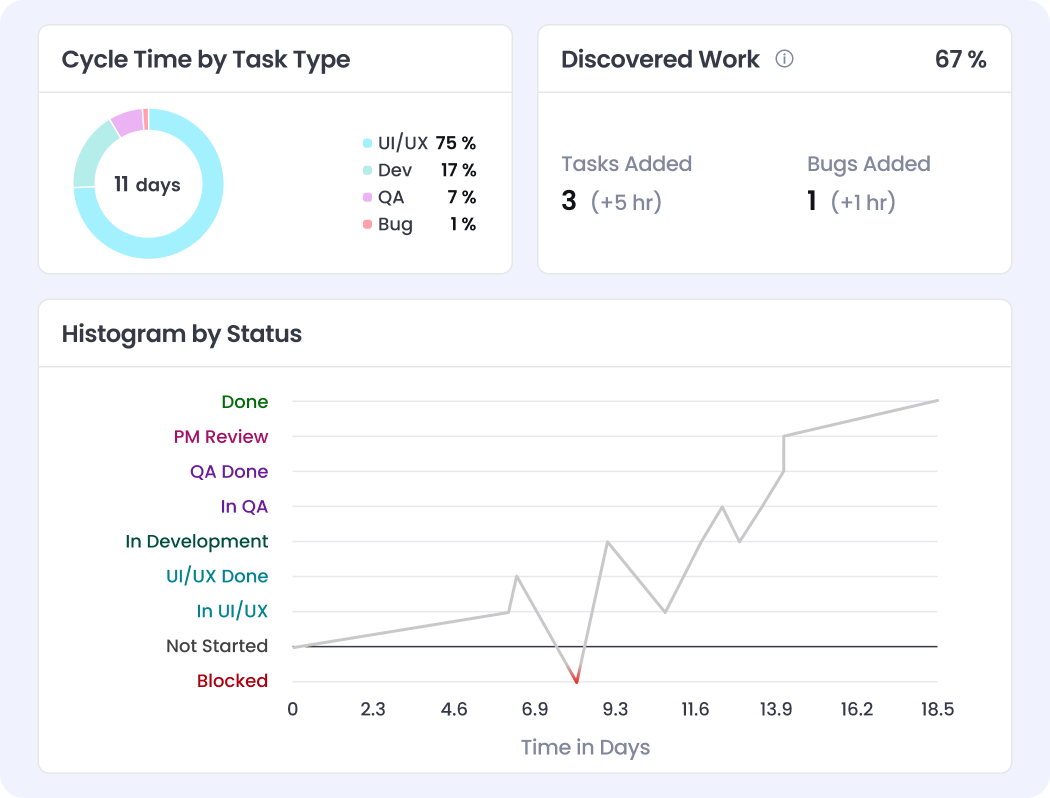Click the UI/UX legend color swatch
This screenshot has width=1050, height=798.
tap(367, 144)
